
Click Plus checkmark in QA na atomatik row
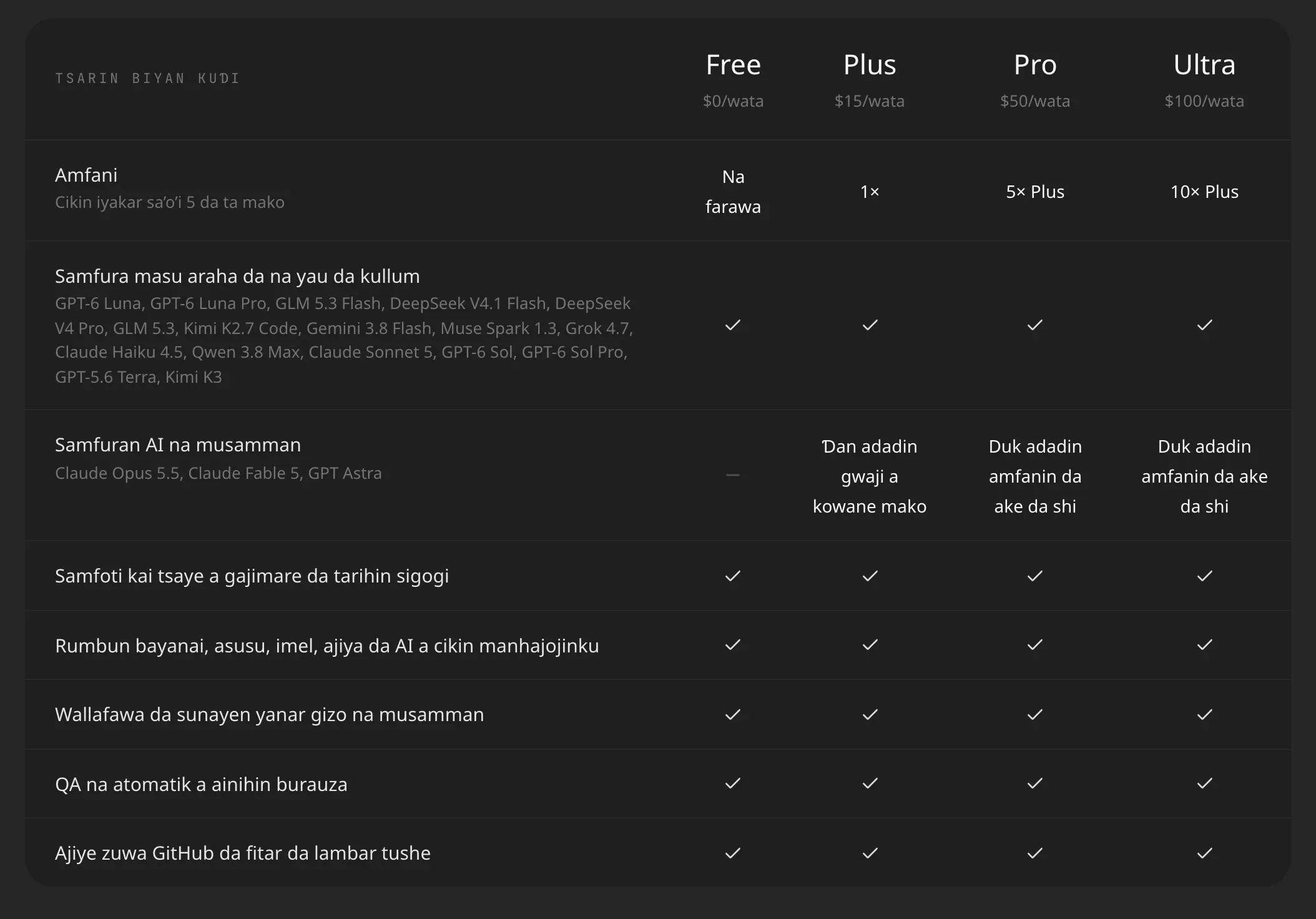pyautogui.click(x=870, y=783)
